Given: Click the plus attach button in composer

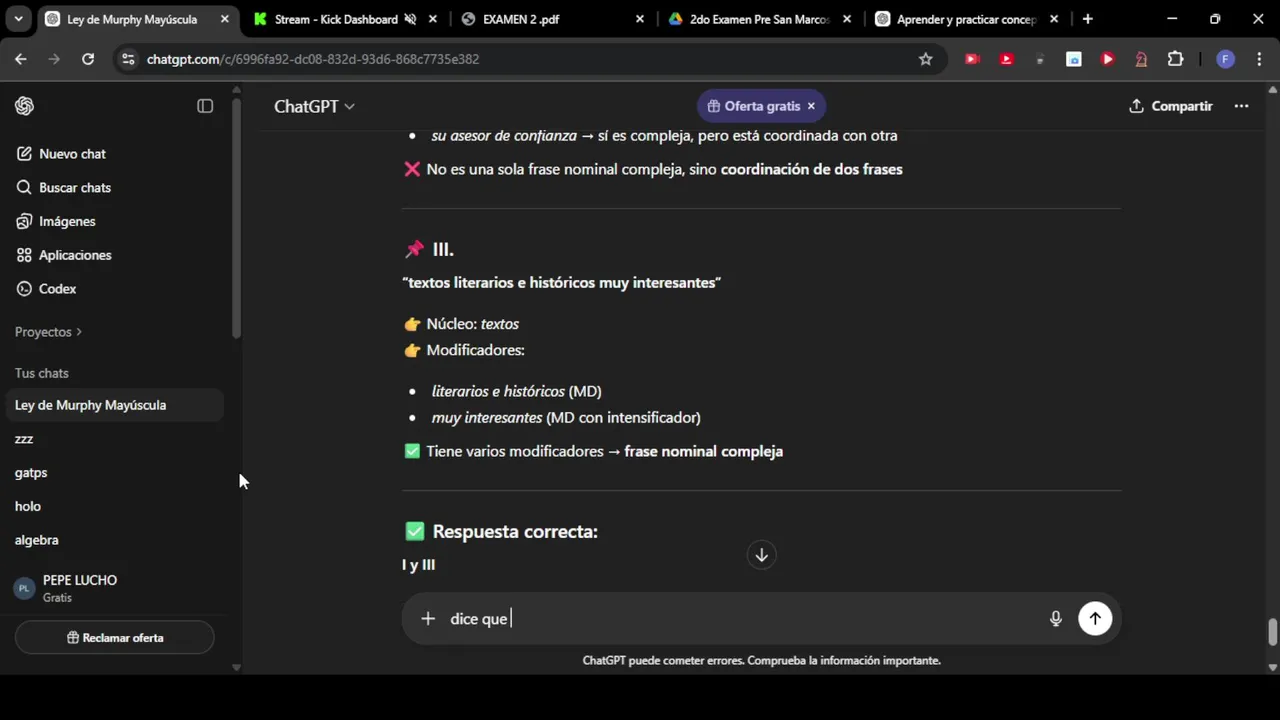Looking at the screenshot, I should 428,619.
